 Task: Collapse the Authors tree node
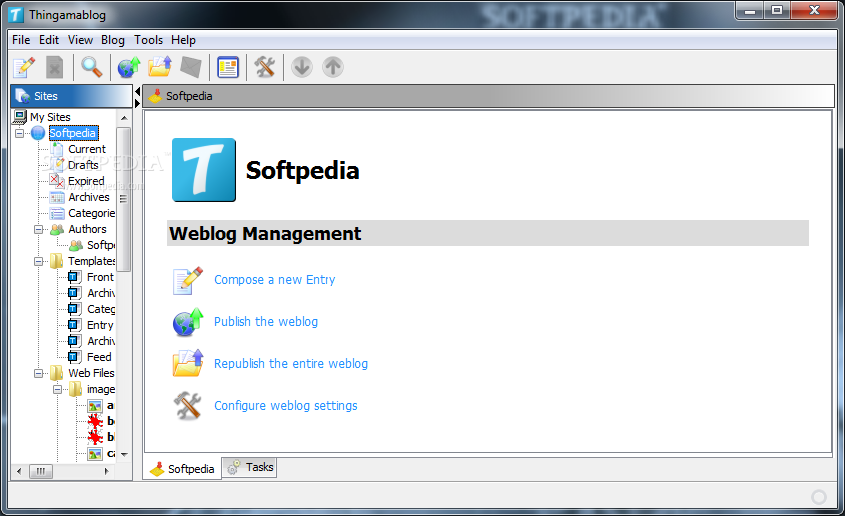point(38,229)
